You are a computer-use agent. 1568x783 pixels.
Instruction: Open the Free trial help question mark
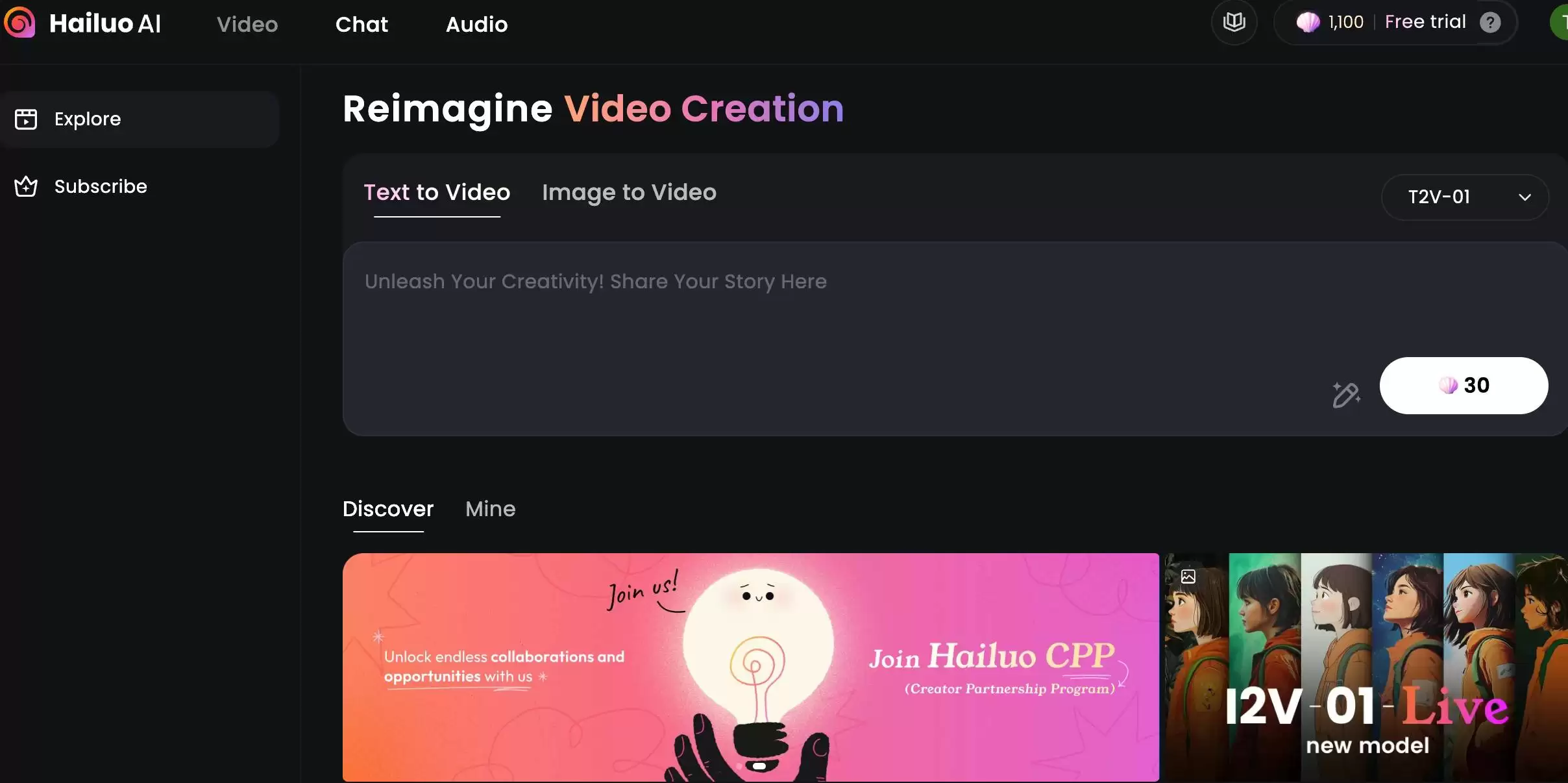point(1490,23)
